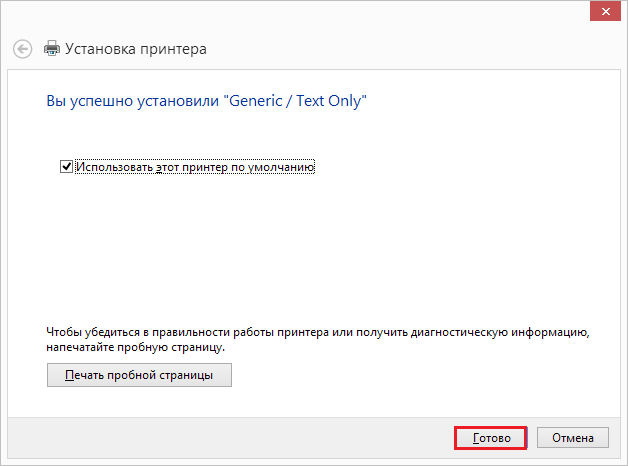Click the 'напечатайте пробную страницу' text line

pyautogui.click(x=136, y=346)
